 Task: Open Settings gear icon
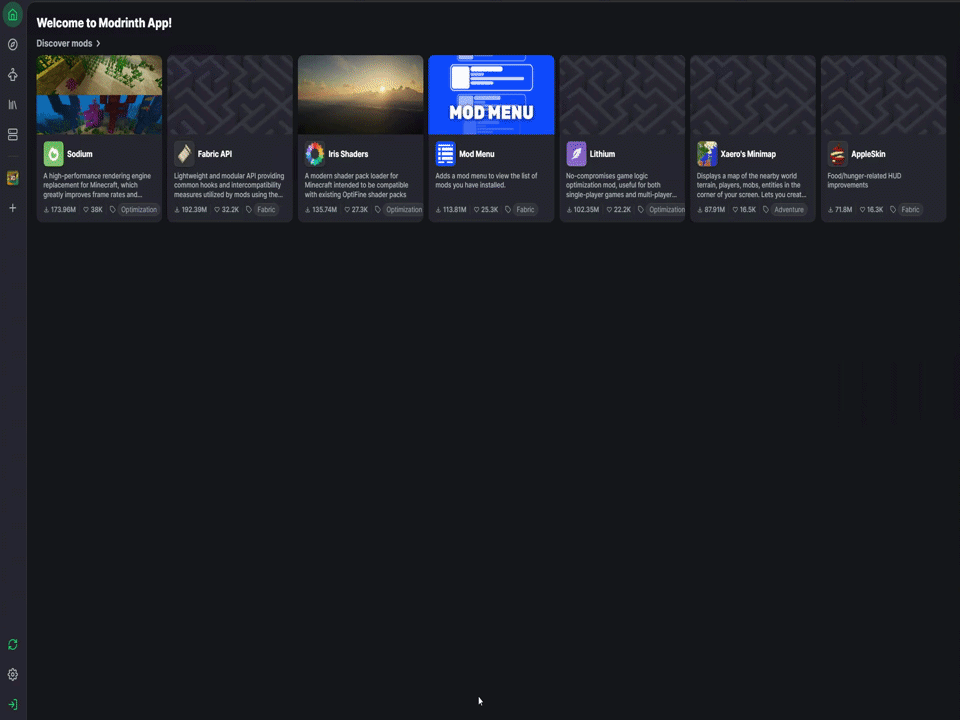tap(13, 675)
